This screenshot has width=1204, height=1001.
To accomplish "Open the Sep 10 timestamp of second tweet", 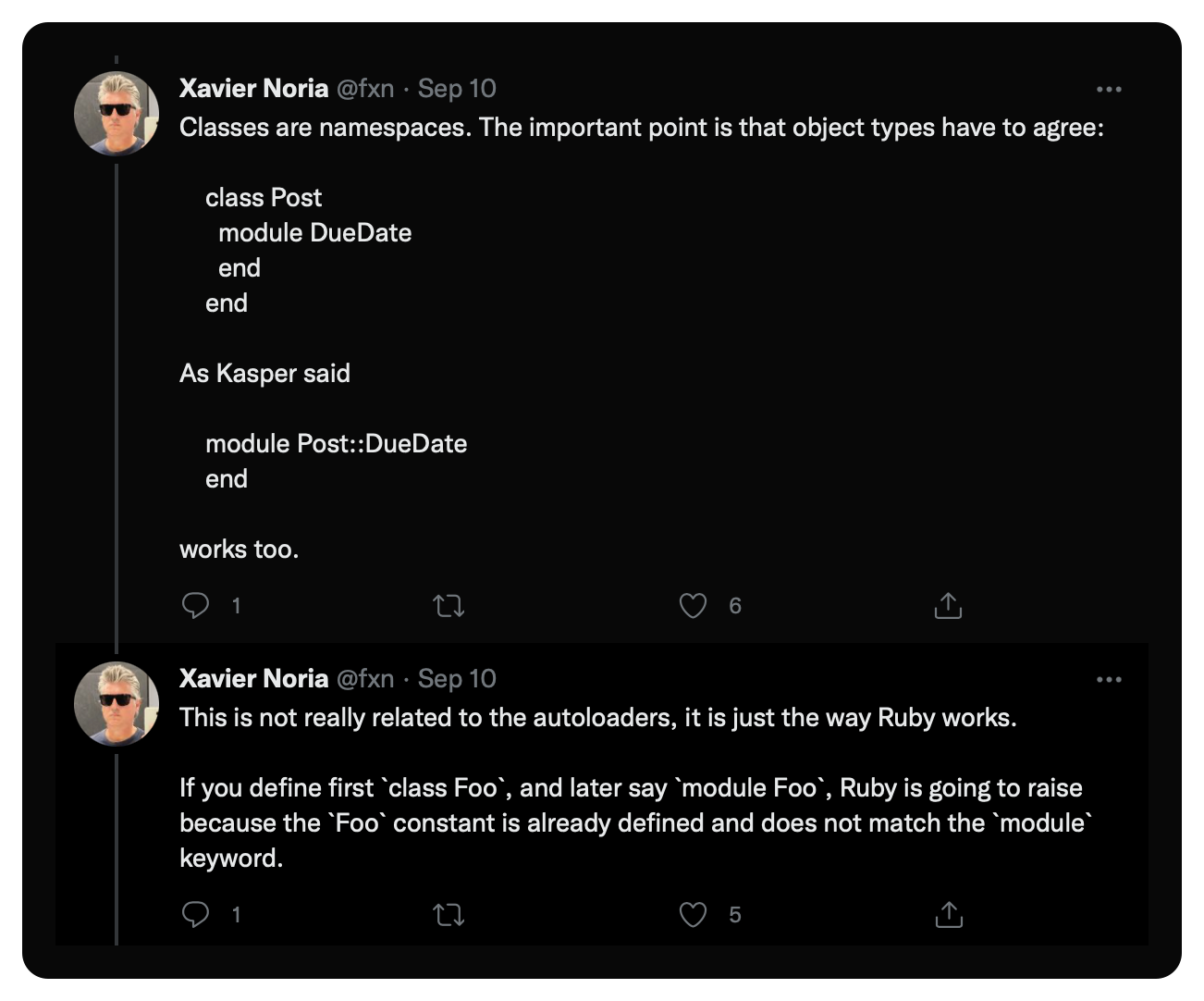I will click(457, 678).
